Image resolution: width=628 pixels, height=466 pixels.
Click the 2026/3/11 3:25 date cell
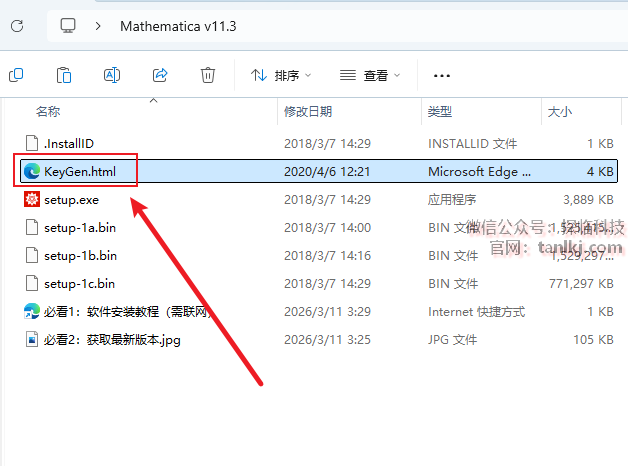pyautogui.click(x=328, y=339)
